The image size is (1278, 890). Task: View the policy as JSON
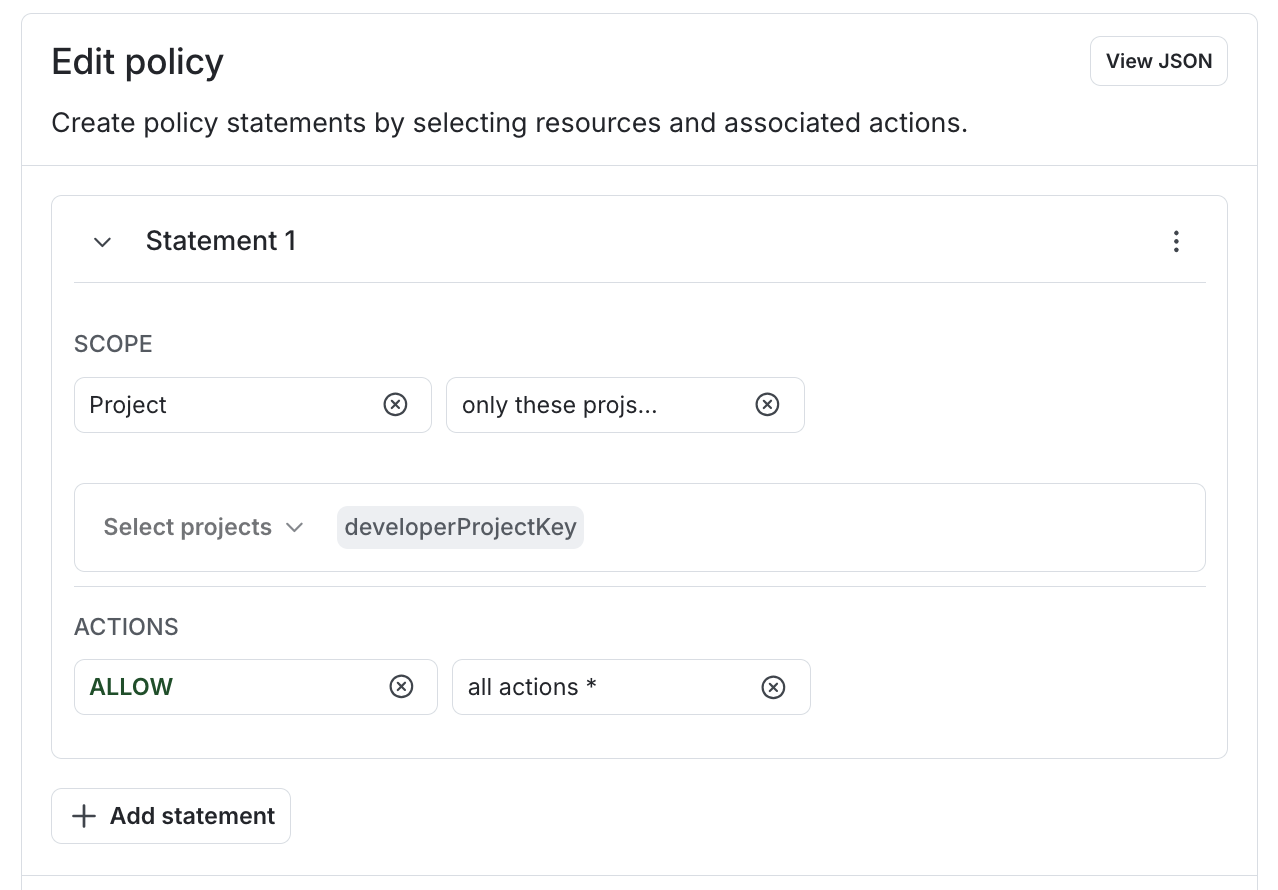(1158, 61)
